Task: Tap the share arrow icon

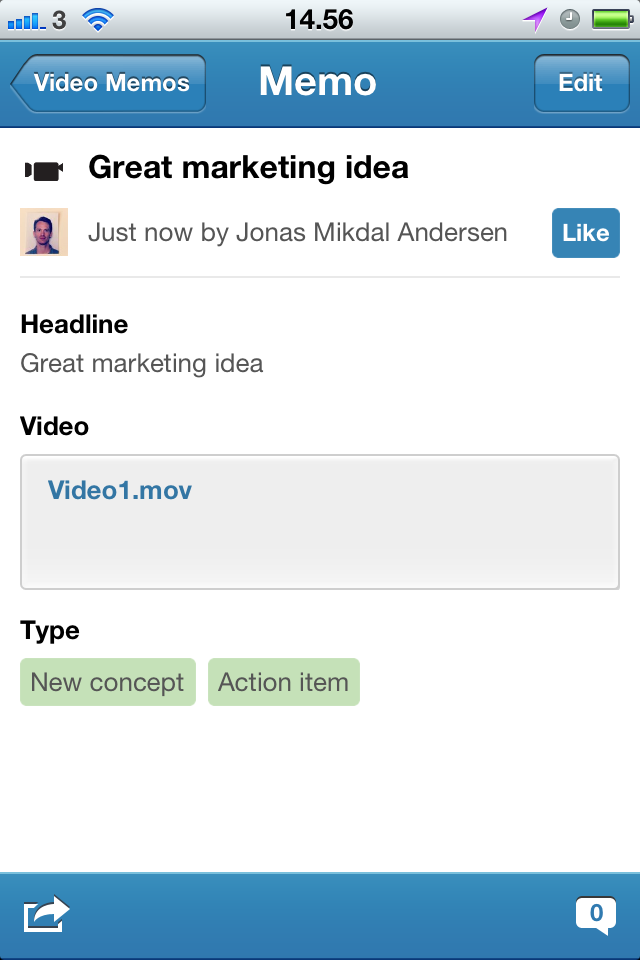Action: [x=46, y=914]
